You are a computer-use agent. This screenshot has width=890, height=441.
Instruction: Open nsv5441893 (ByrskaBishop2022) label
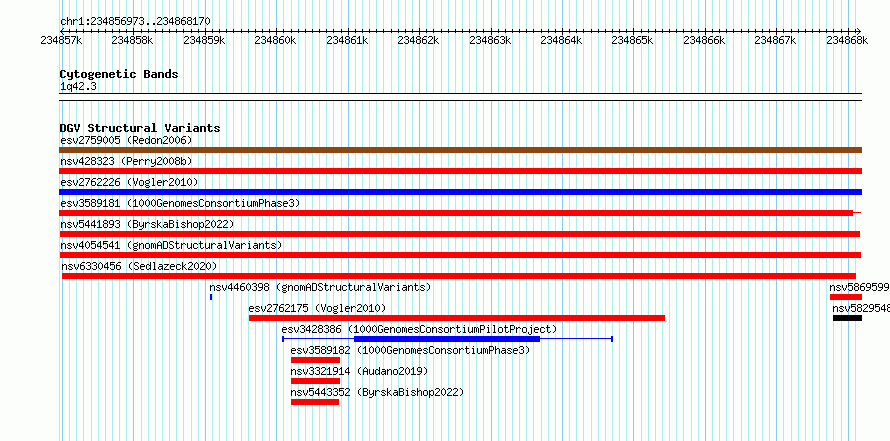click(147, 224)
